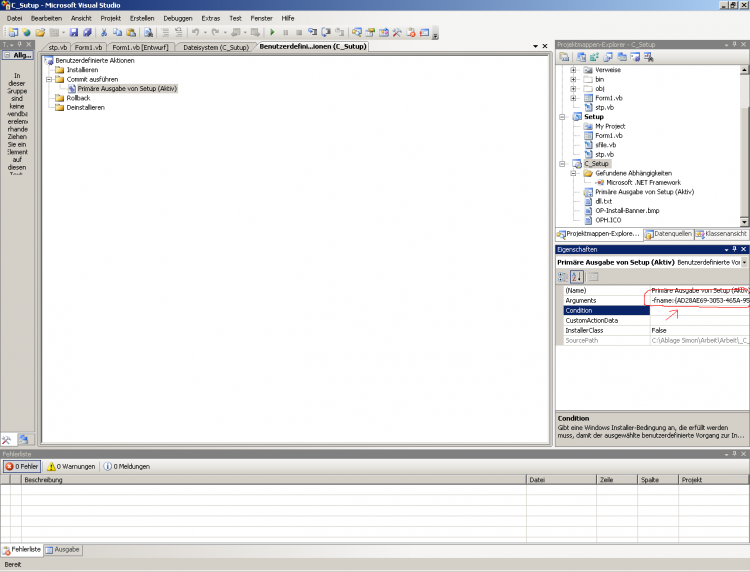Expand the obj folder node
The width and height of the screenshot is (750, 572).
573,88
